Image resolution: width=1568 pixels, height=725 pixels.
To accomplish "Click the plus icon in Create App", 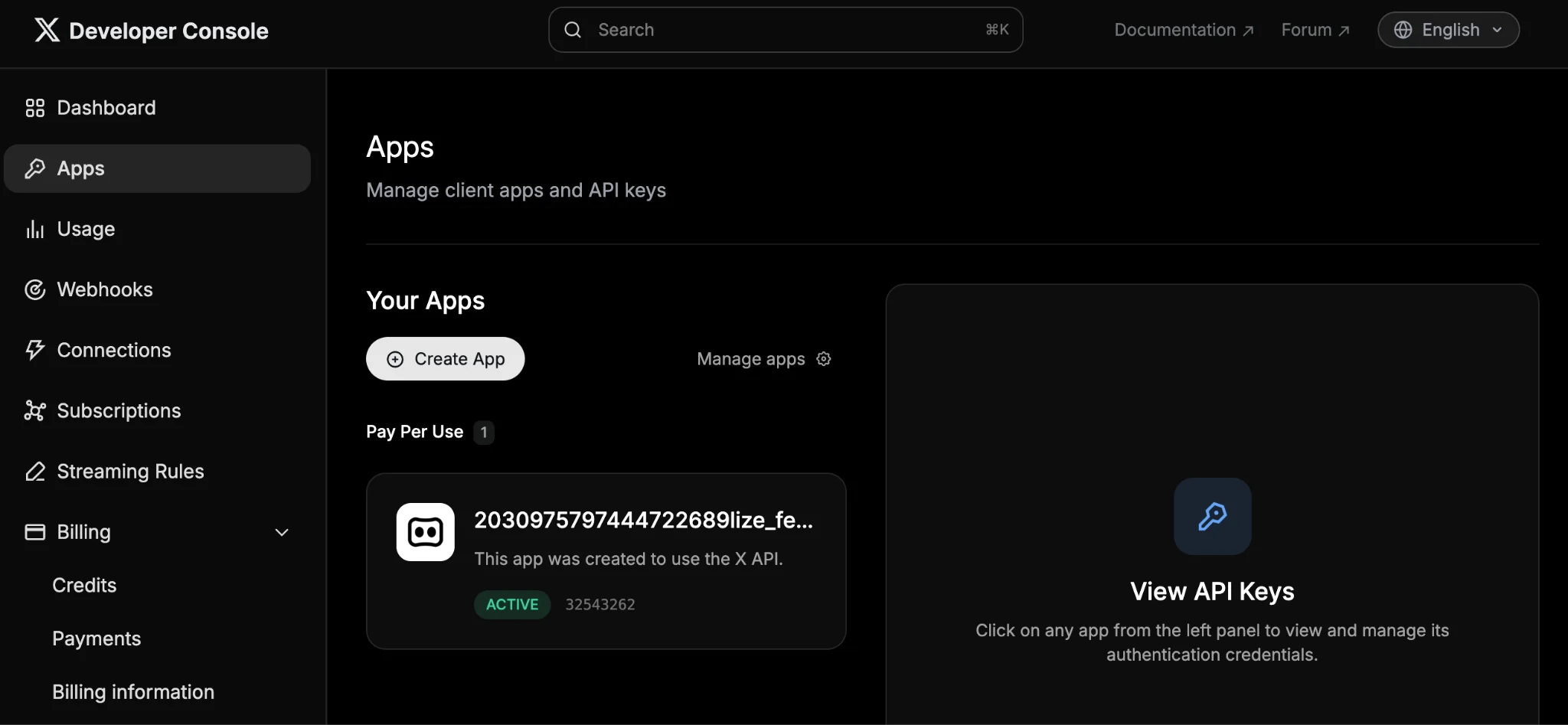I will click(x=395, y=359).
